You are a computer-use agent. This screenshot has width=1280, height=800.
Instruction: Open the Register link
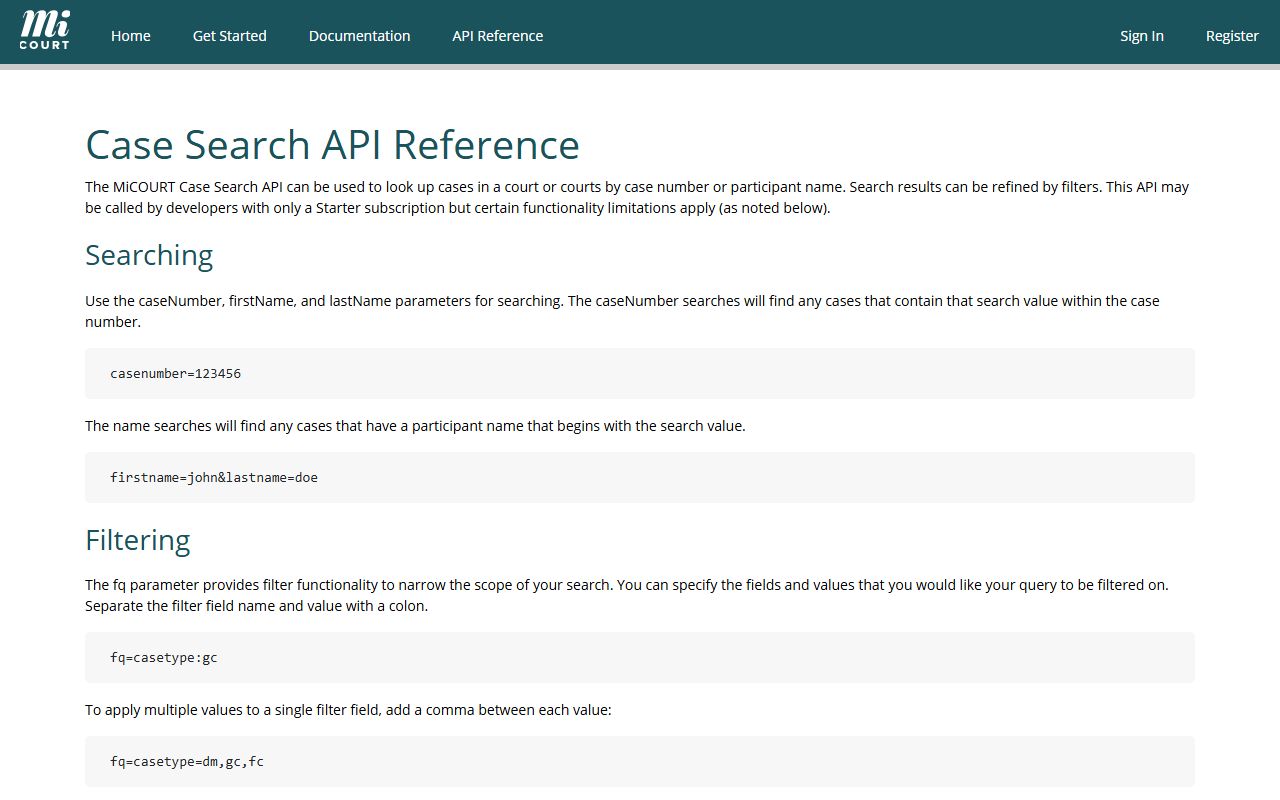coord(1232,36)
